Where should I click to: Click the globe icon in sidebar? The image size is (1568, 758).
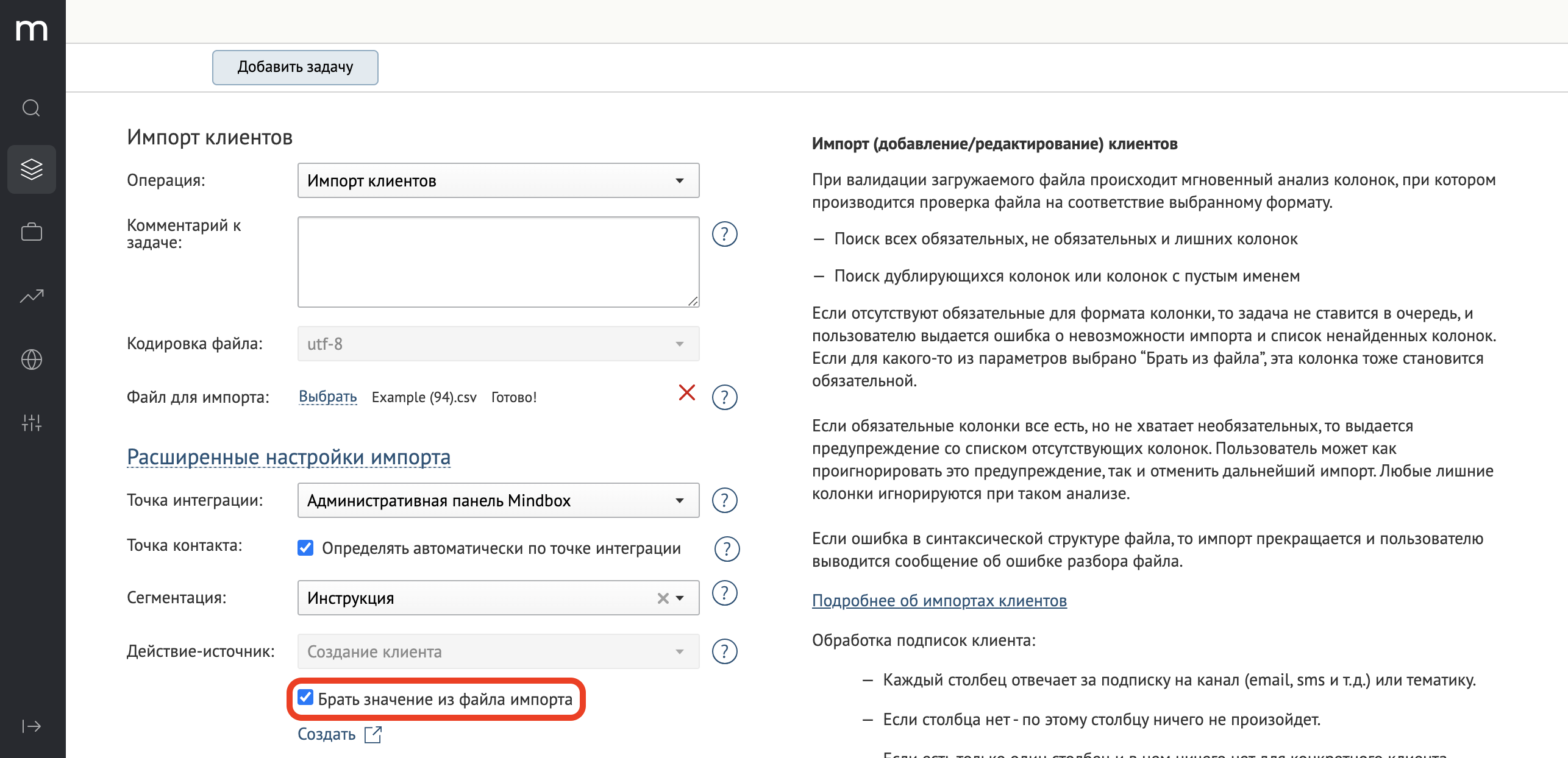pyautogui.click(x=32, y=360)
